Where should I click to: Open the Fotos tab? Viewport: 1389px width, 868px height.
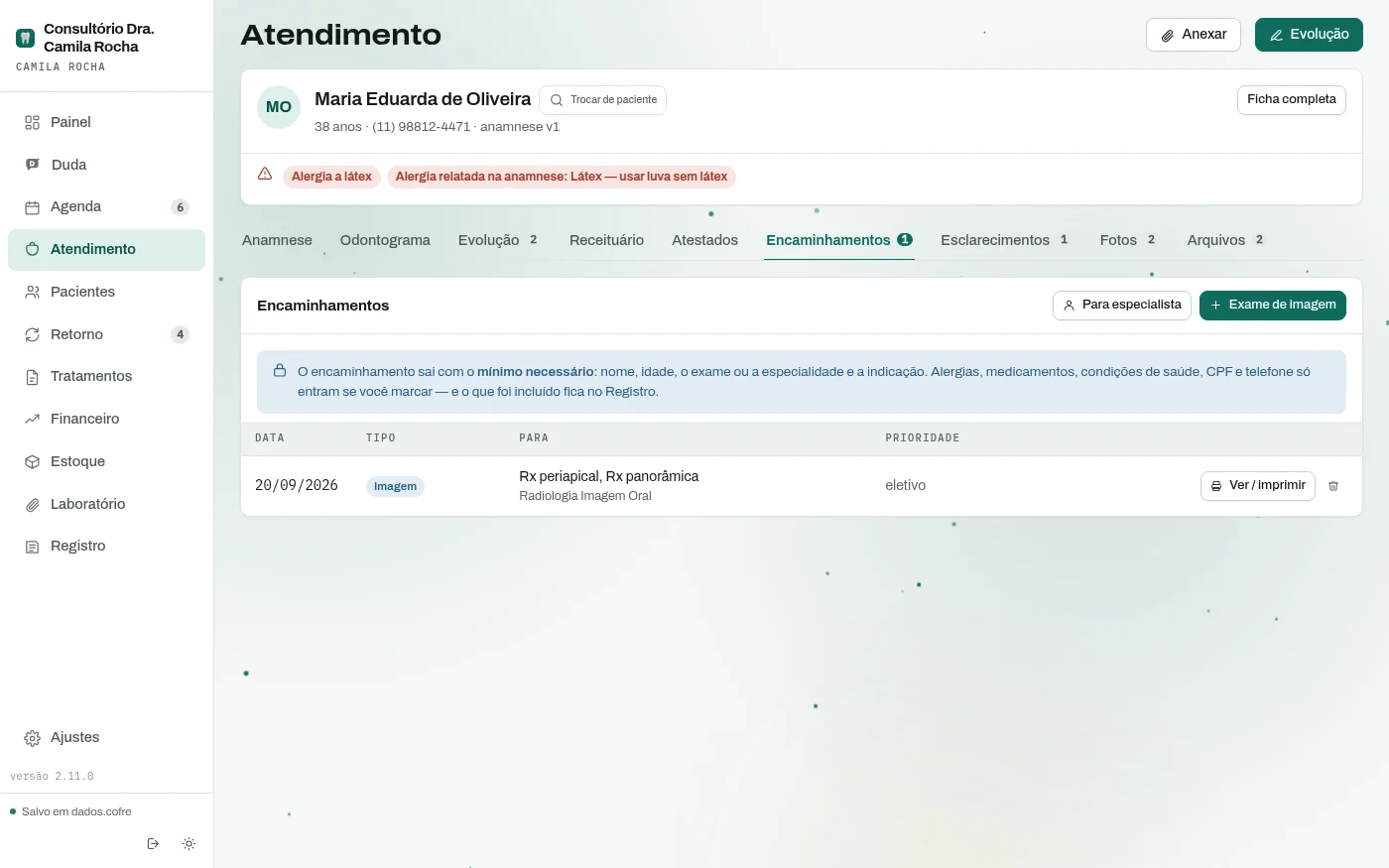point(1128,240)
